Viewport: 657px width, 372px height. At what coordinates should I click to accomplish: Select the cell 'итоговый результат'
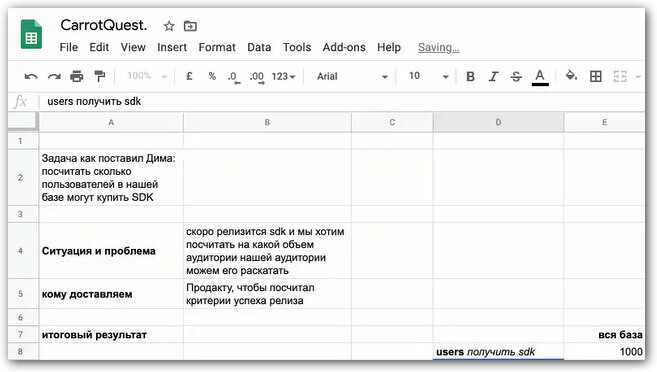click(x=111, y=334)
